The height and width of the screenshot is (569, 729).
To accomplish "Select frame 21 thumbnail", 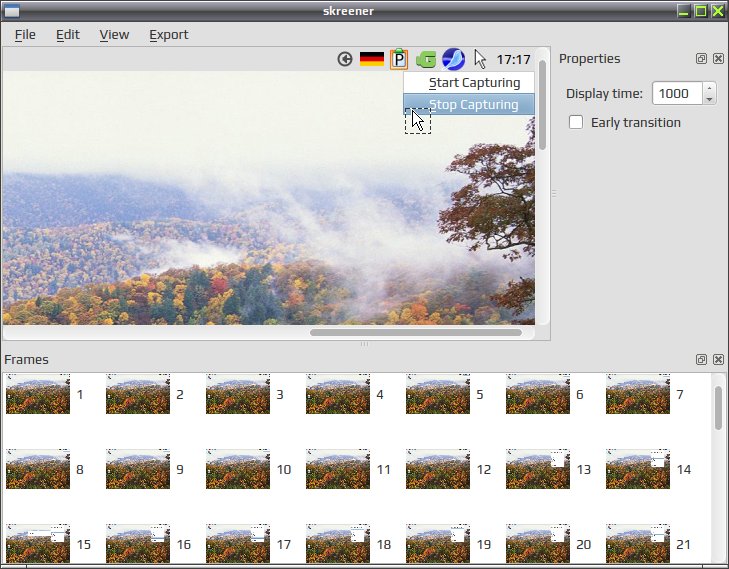I will [x=637, y=543].
